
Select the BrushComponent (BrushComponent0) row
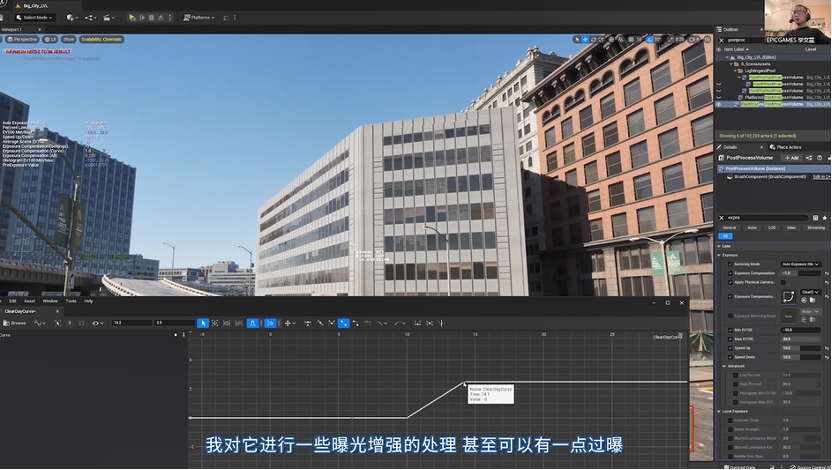tap(769, 177)
